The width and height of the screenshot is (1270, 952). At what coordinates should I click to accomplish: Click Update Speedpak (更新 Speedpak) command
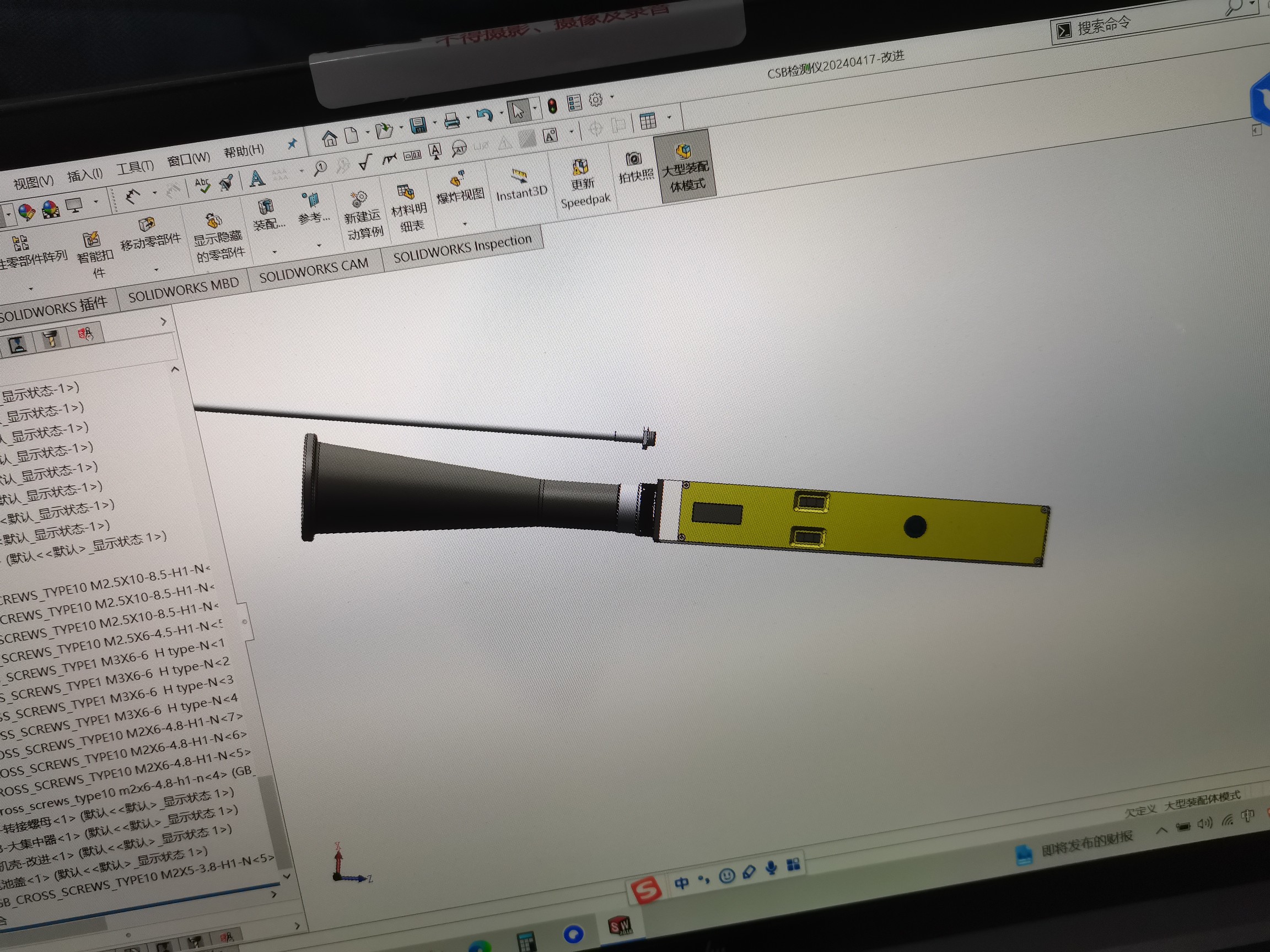tap(584, 183)
